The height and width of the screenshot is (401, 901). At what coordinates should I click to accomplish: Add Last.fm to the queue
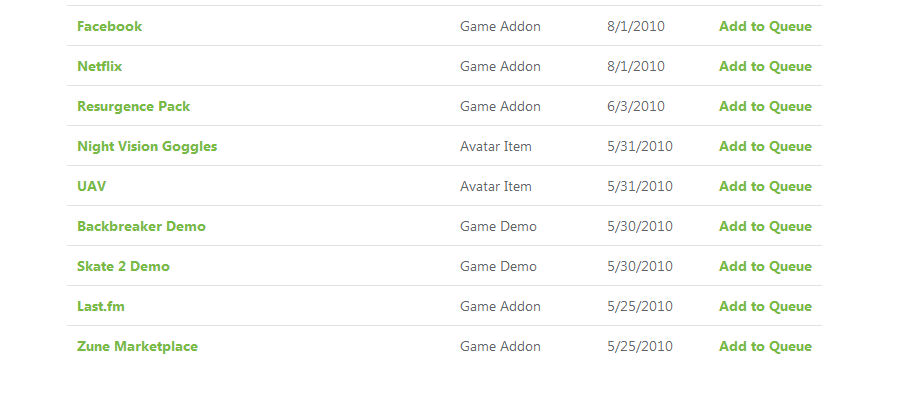pyautogui.click(x=765, y=307)
